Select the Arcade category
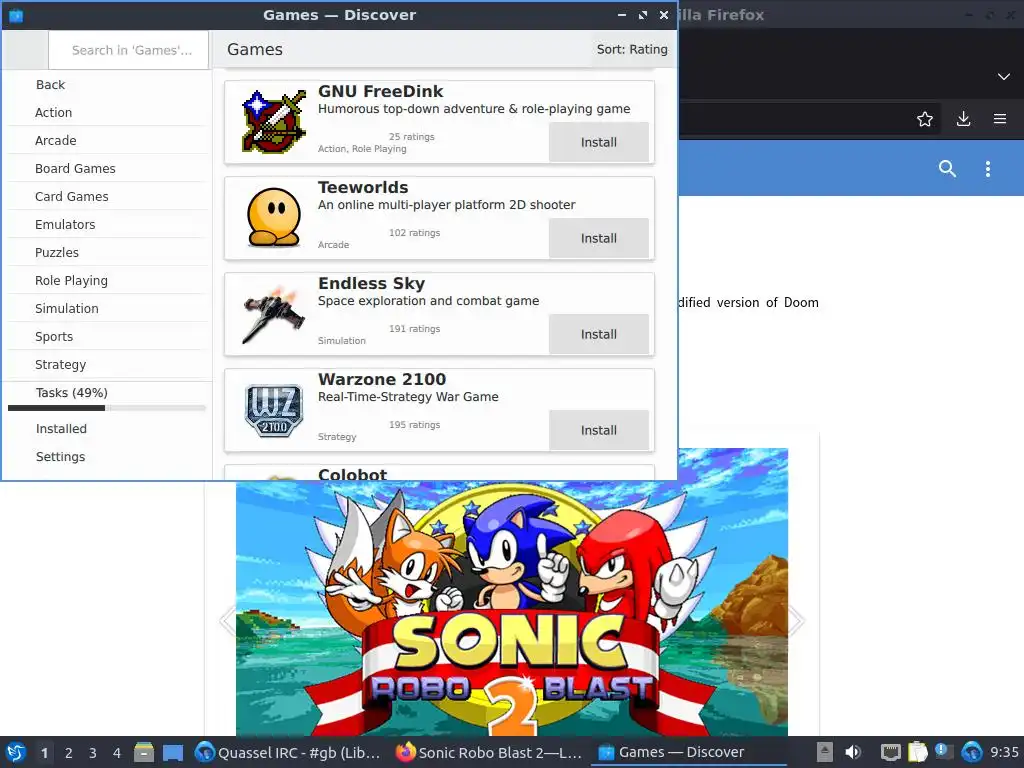This screenshot has width=1024, height=768. pos(108,140)
